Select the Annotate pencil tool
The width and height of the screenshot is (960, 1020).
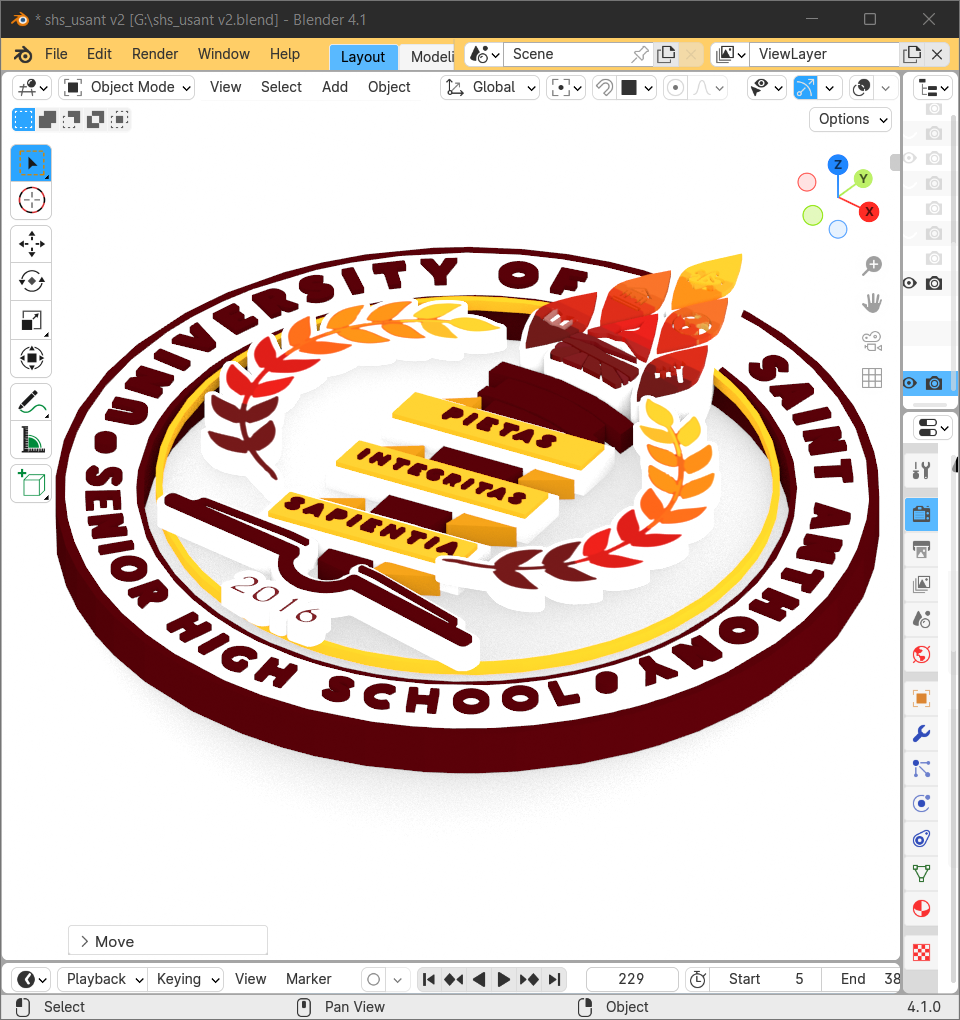point(31,403)
